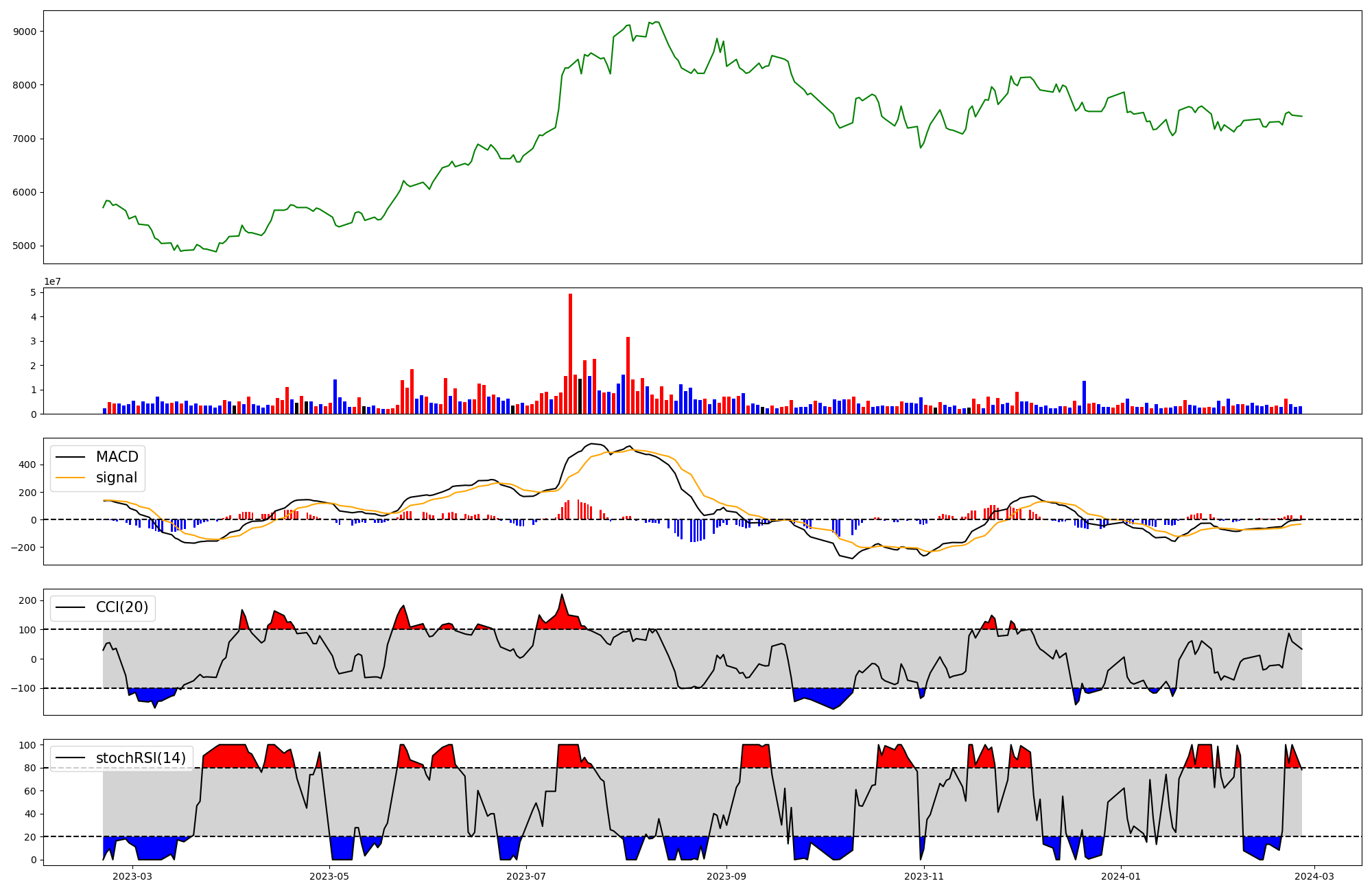Viewport: 1372px width, 892px height.
Task: Click the MACD legend label
Action: pos(117,457)
